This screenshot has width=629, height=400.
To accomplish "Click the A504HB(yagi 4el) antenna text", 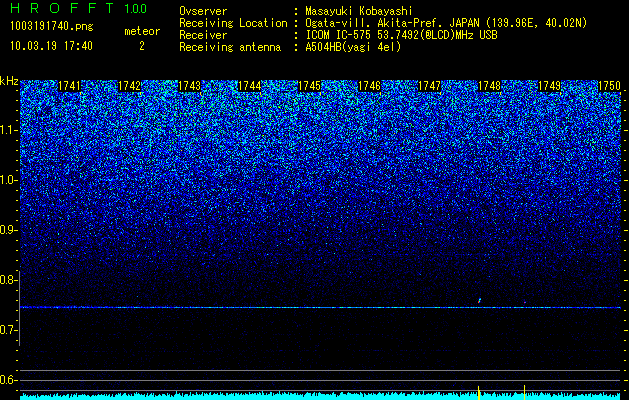I will 353,47.
